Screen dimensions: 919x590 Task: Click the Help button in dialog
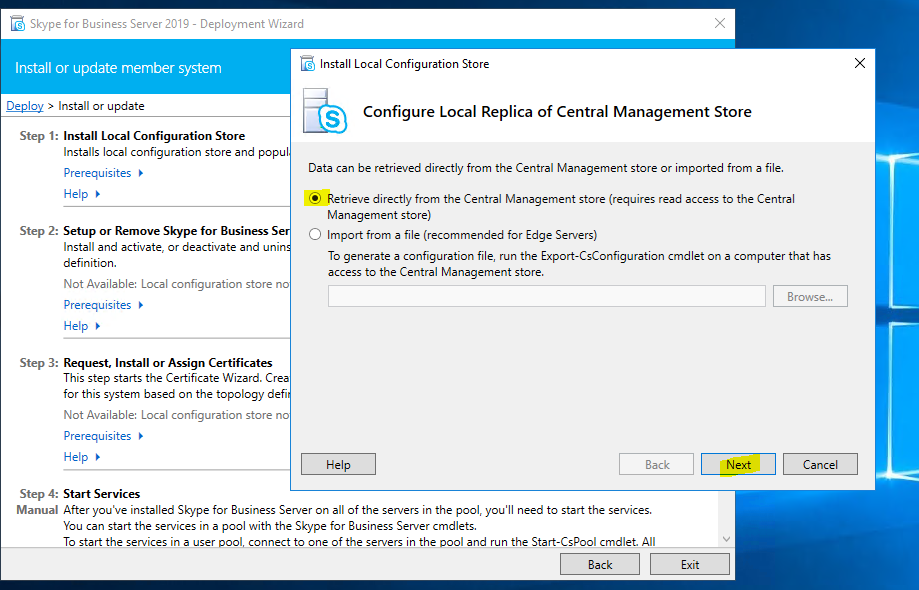point(338,464)
